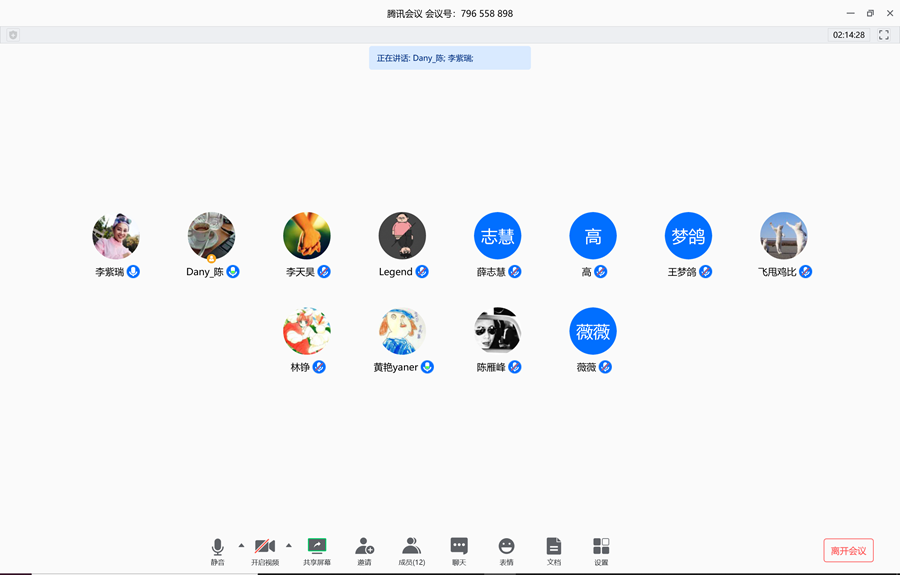The width and height of the screenshot is (900, 575).
Task: Open the chat panel
Action: point(459,546)
